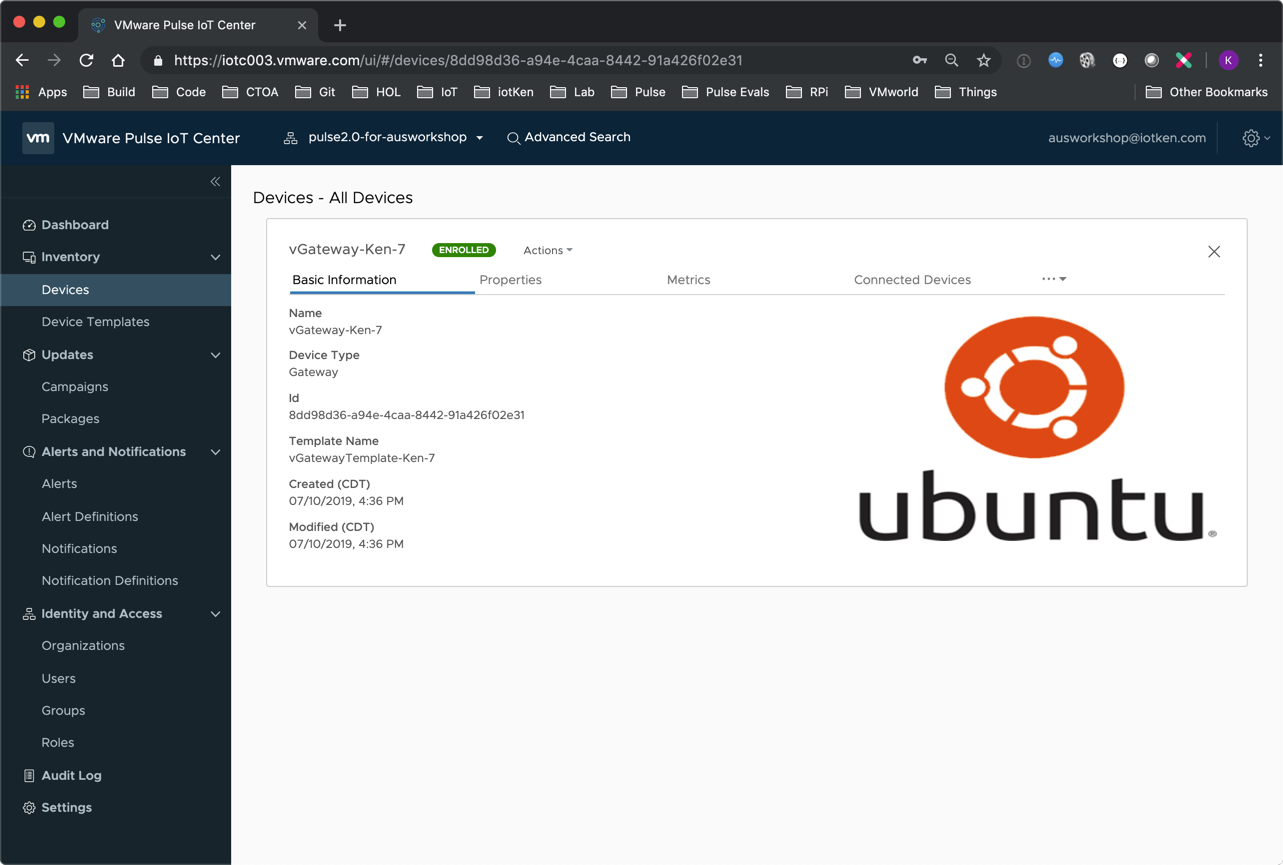Bookmark this page using the star icon
The width and height of the screenshot is (1283, 865).
(983, 60)
